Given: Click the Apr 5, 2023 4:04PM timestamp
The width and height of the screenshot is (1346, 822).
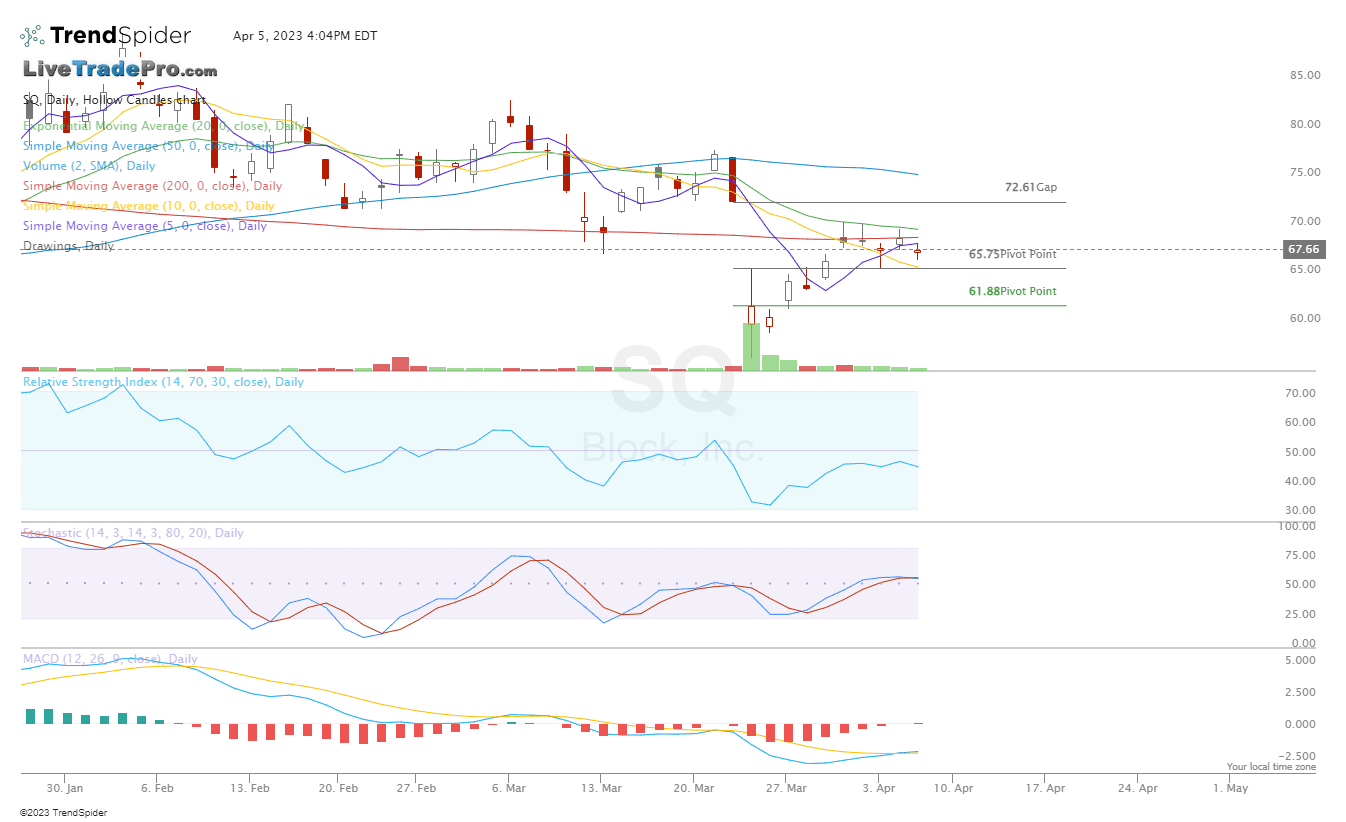Looking at the screenshot, I should (305, 35).
